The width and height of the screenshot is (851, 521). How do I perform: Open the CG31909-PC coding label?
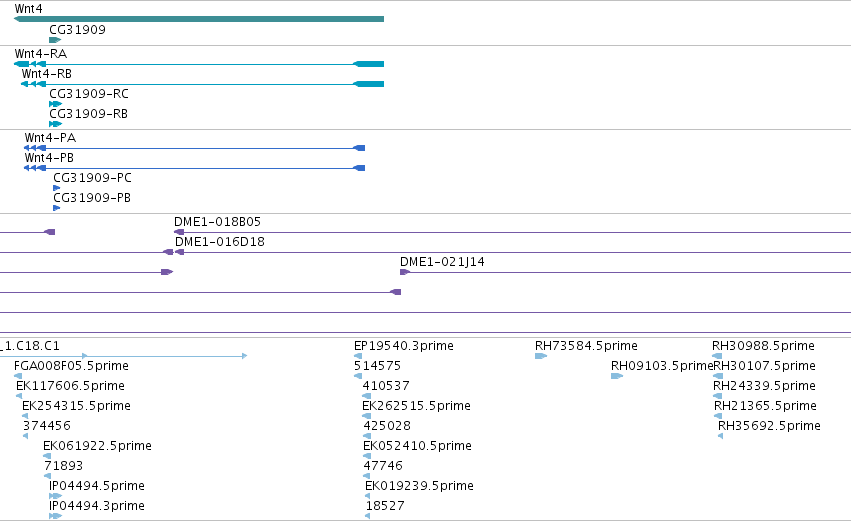[92, 178]
